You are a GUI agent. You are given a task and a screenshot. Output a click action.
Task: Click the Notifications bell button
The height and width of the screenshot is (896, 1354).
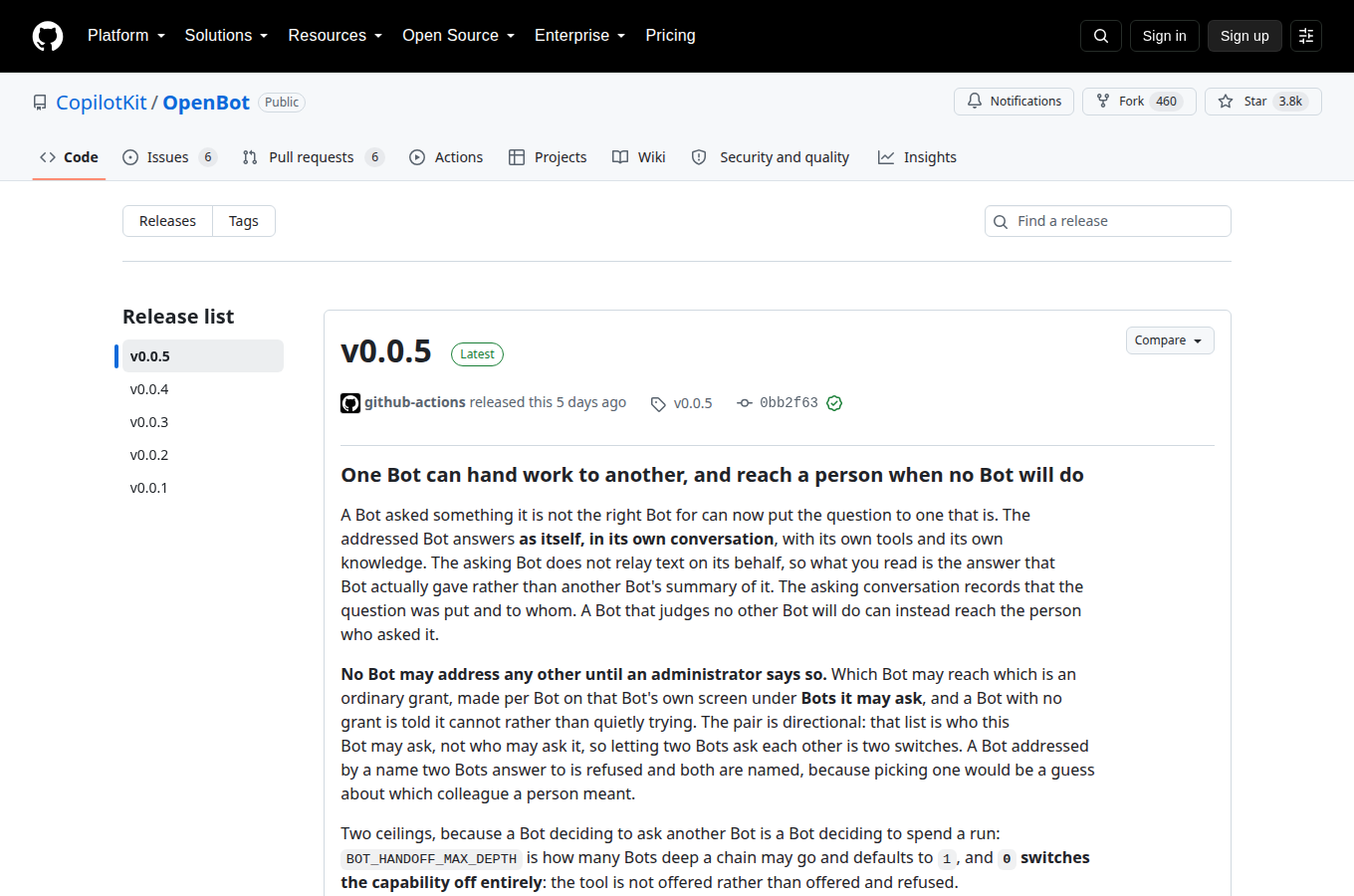tap(1014, 102)
